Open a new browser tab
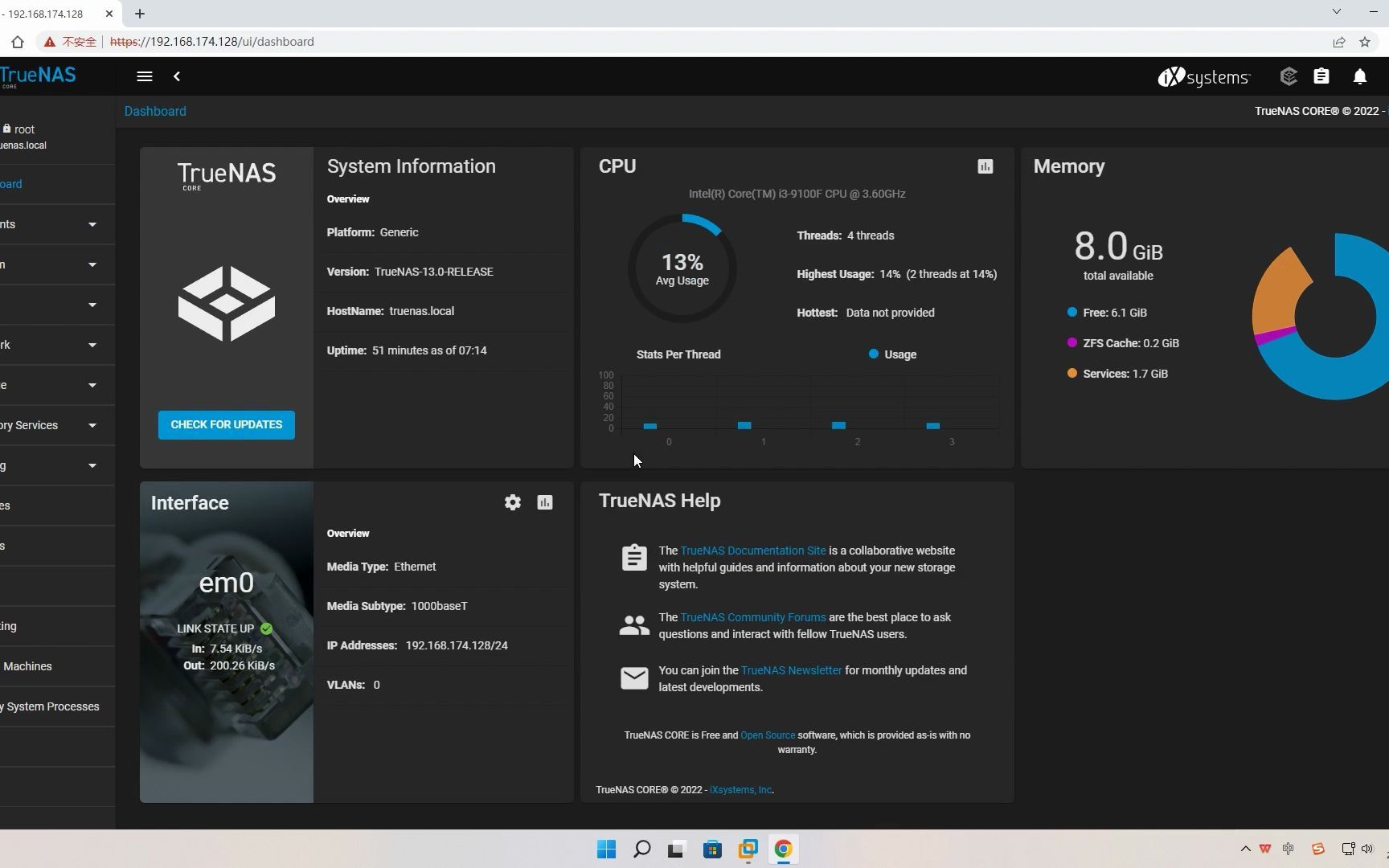This screenshot has width=1389, height=868. [140, 14]
